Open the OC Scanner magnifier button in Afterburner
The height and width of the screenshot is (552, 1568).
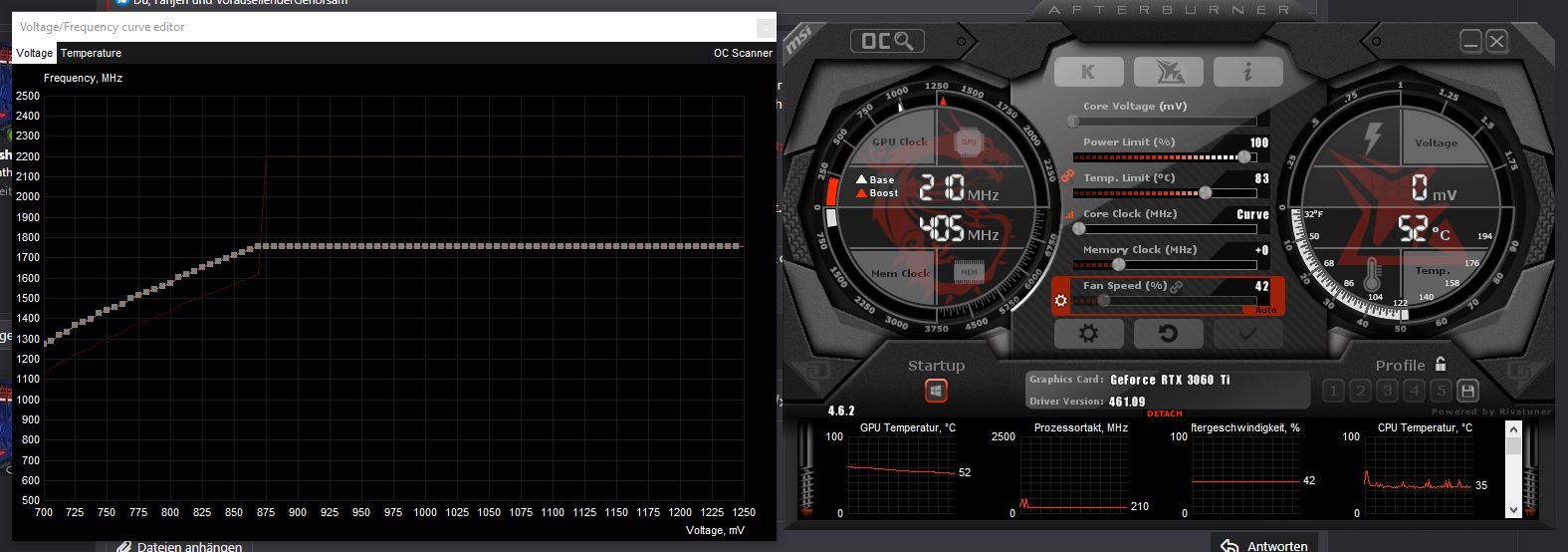[x=887, y=41]
